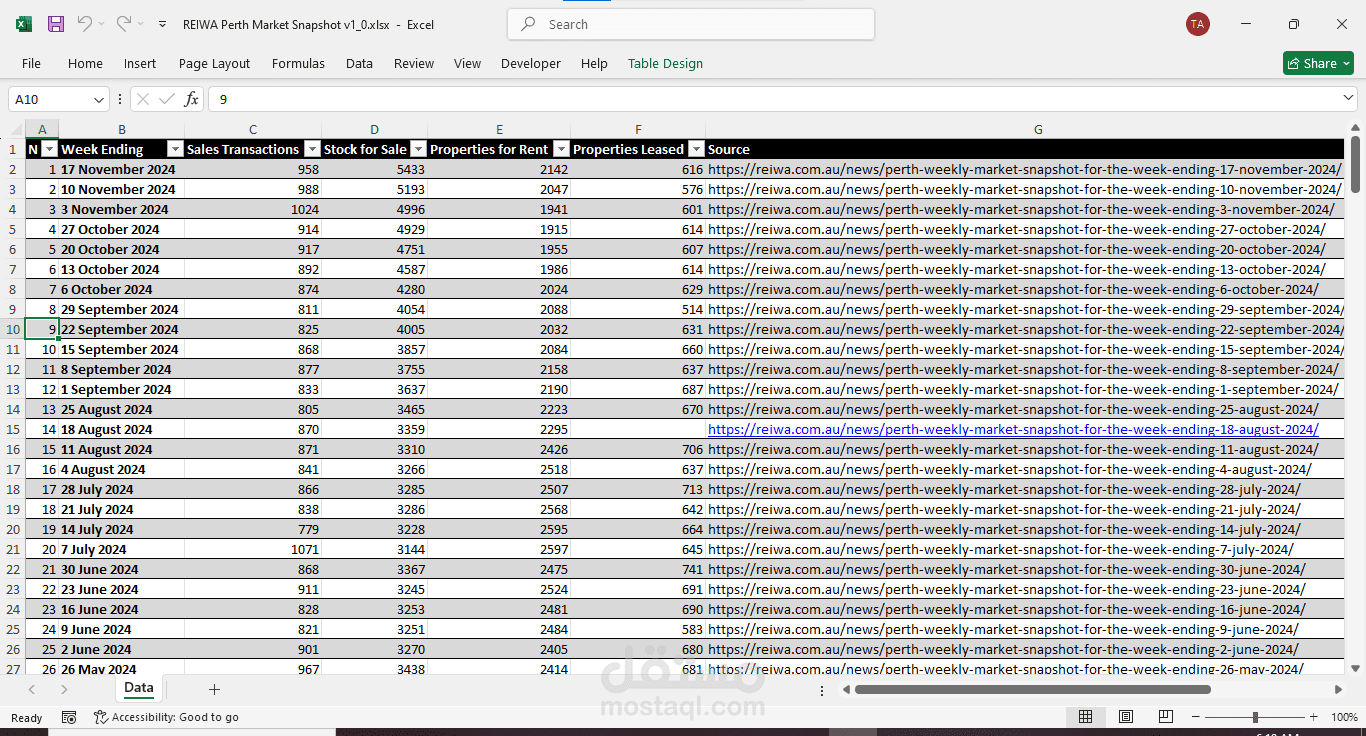Click the horizontal scrollbar thumb
The image size is (1366, 736).
point(1032,689)
